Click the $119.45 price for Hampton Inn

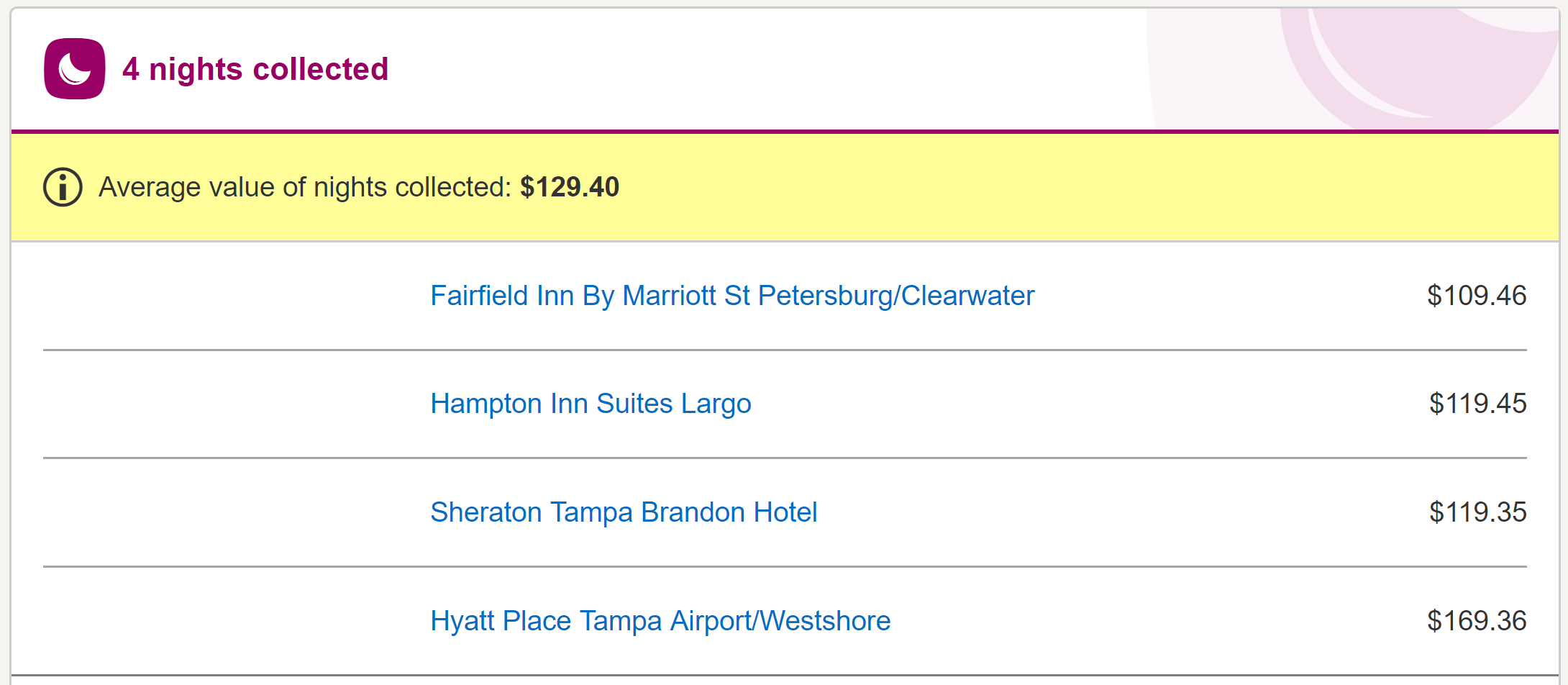(1477, 404)
